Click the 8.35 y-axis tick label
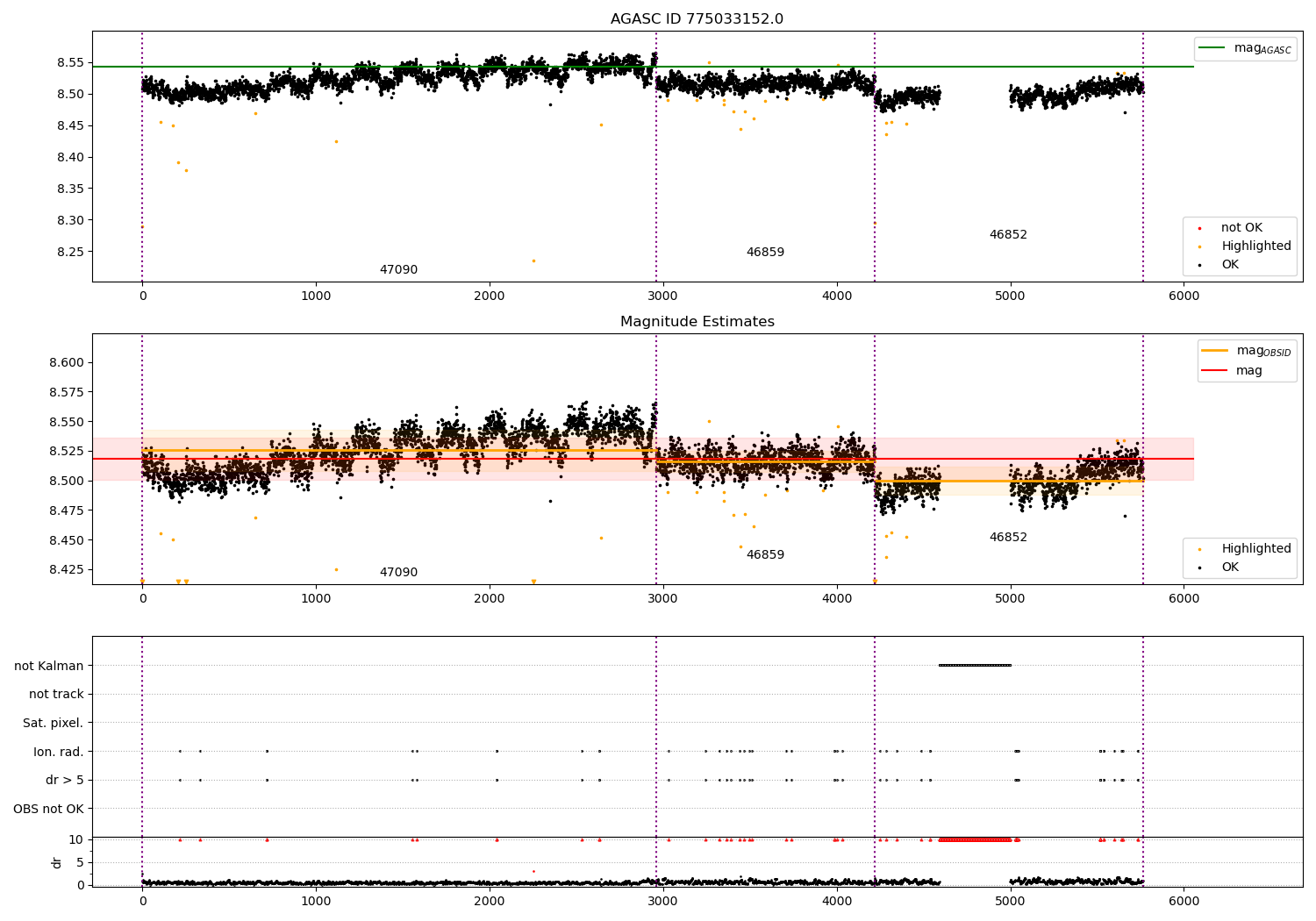Image resolution: width=1316 pixels, height=921 pixels. (70, 189)
